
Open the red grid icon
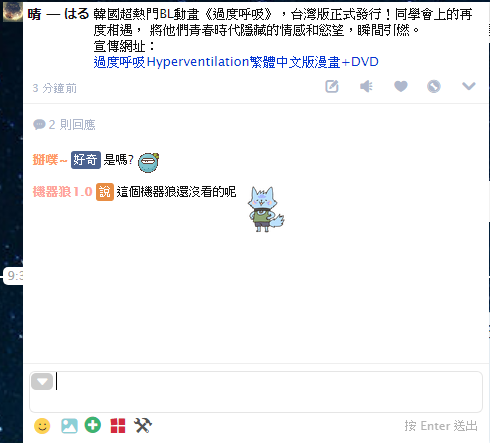118,426
